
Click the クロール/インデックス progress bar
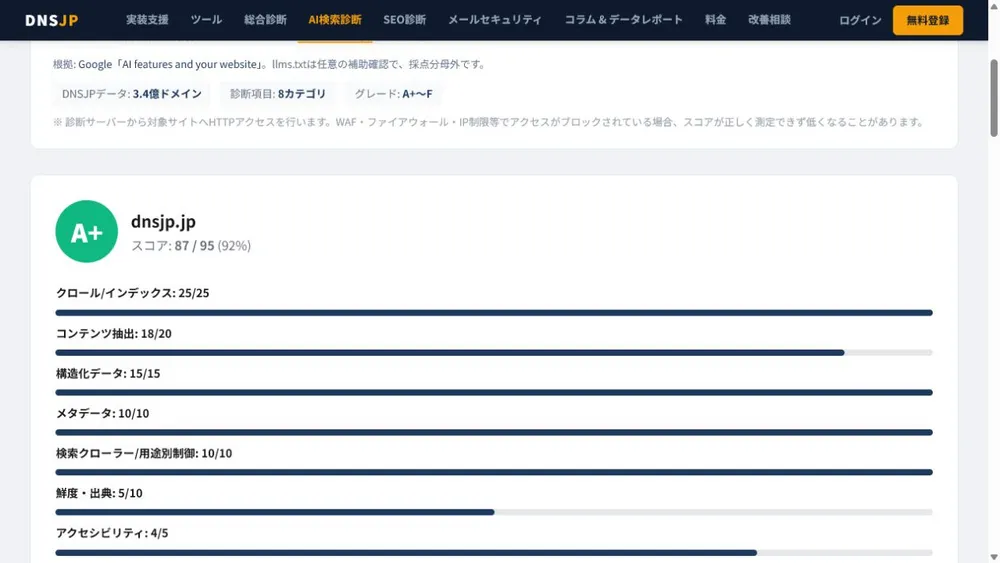pos(494,313)
